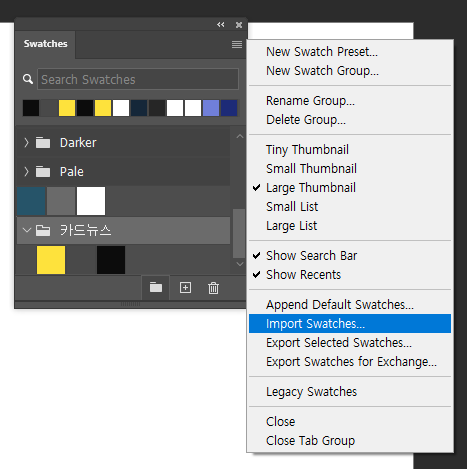Click the scrollbar up arrow in Swatches

point(240,136)
